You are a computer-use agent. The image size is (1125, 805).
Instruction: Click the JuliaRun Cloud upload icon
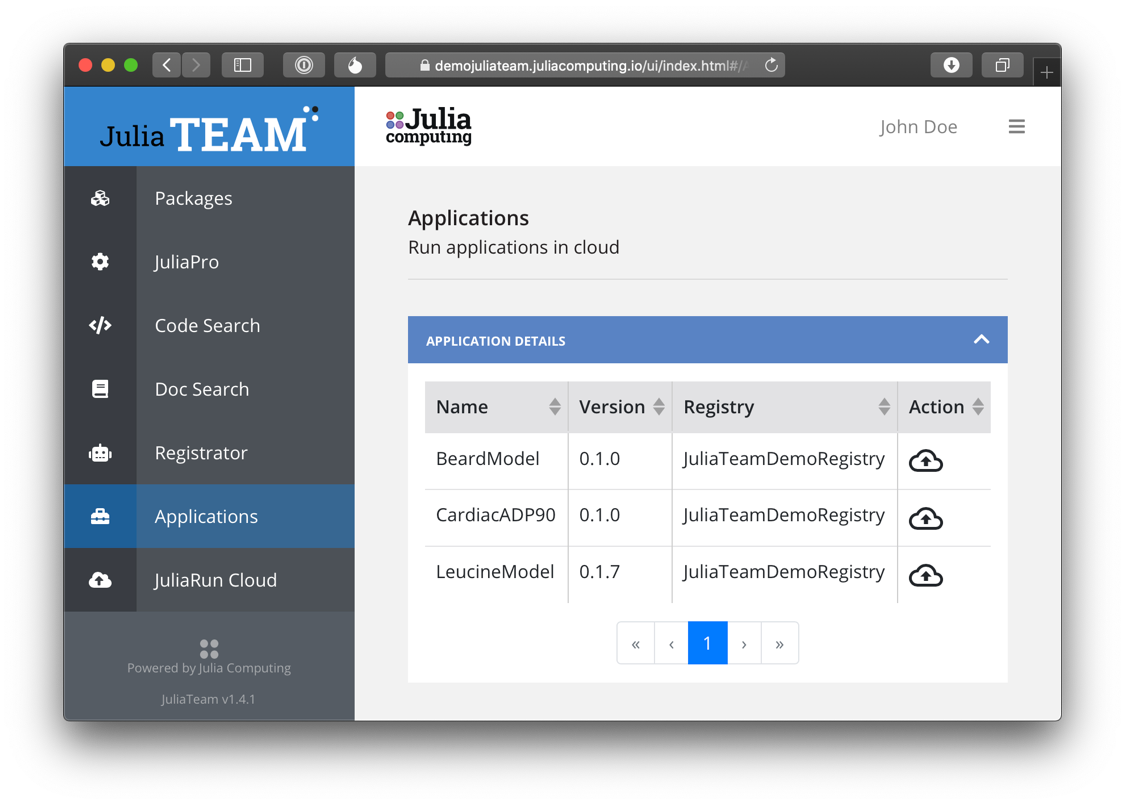(x=100, y=580)
